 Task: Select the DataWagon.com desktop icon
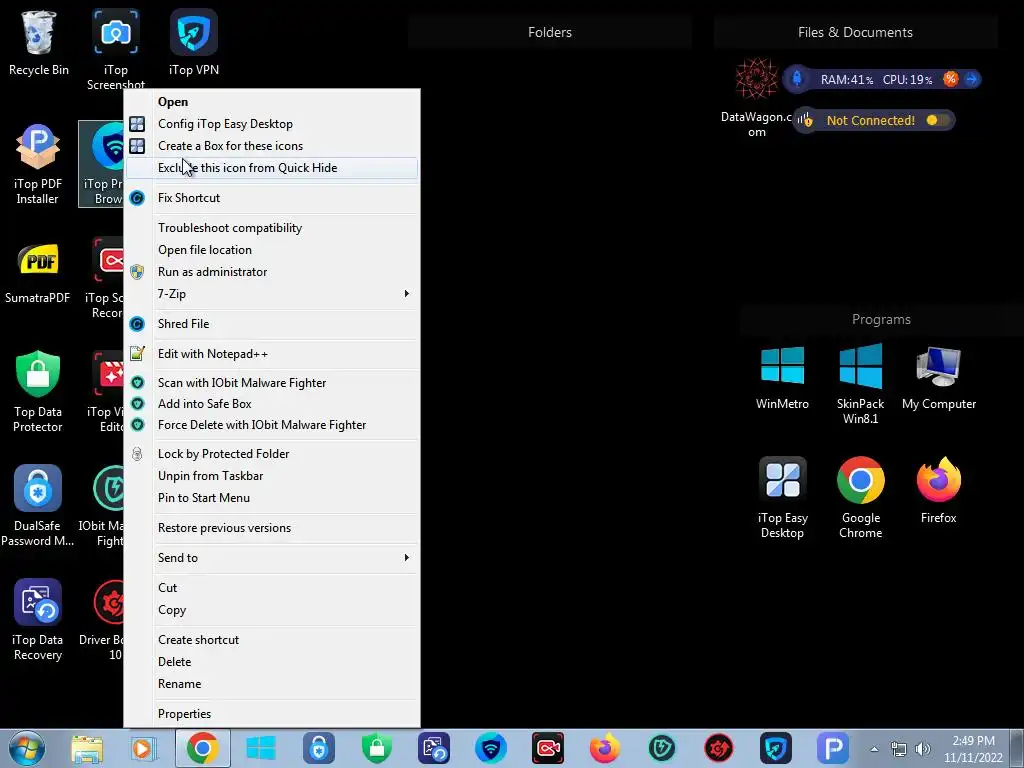[x=756, y=98]
